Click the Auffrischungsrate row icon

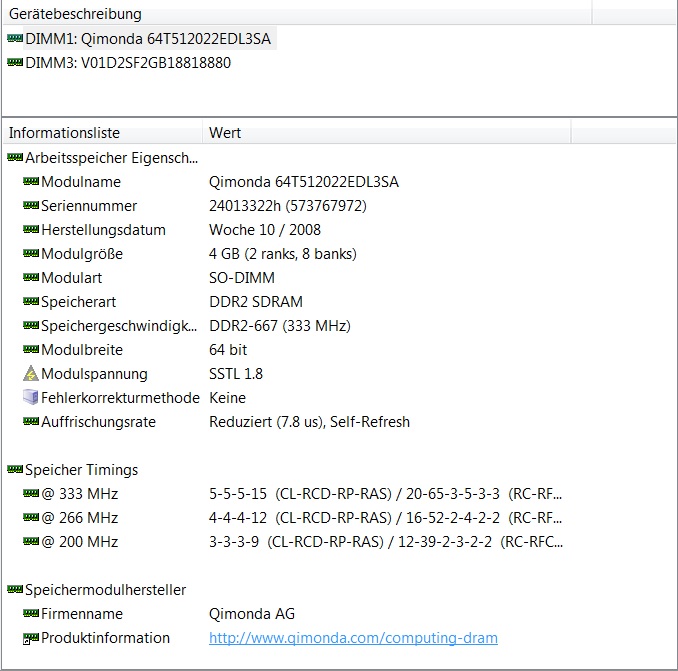pyautogui.click(x=31, y=422)
